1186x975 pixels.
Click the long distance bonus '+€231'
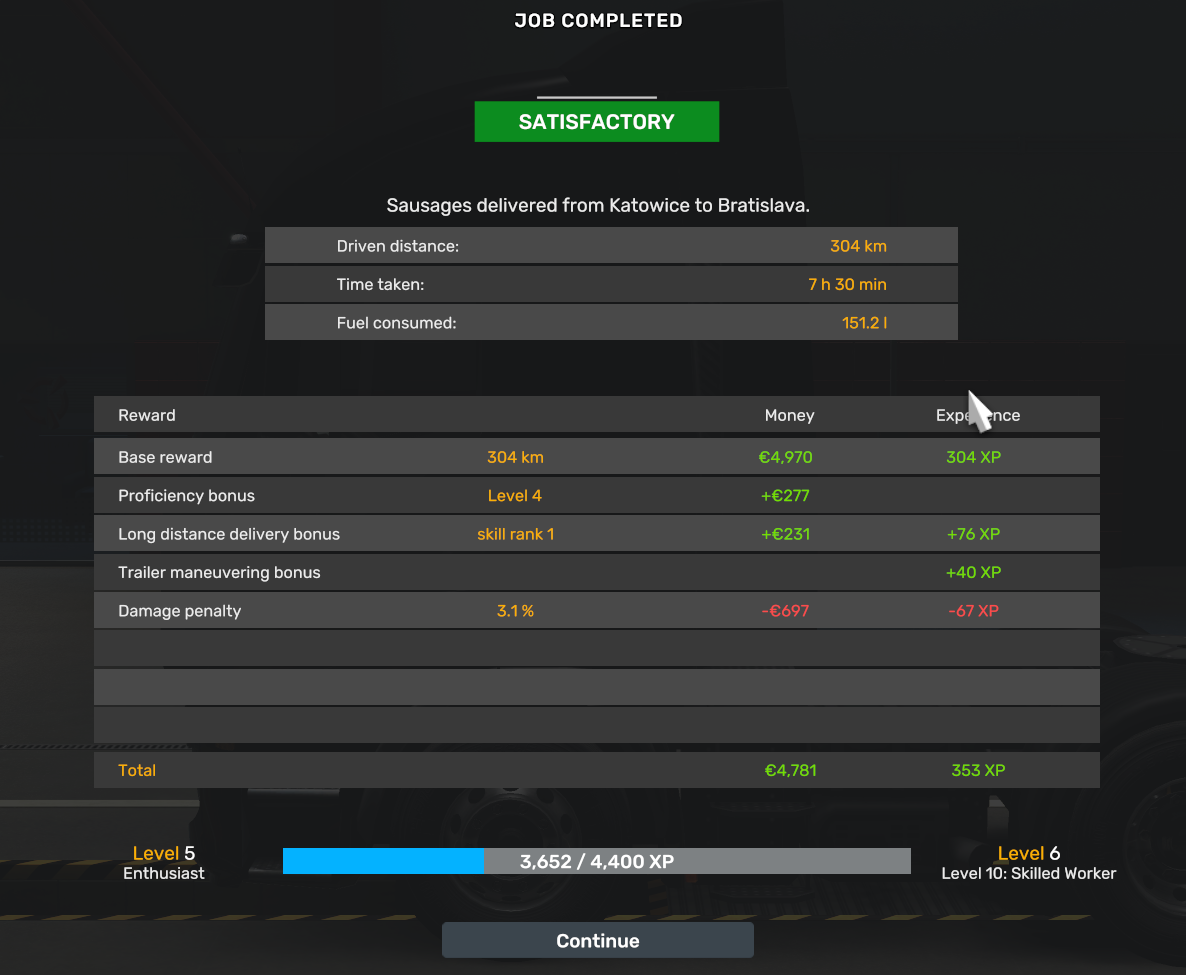click(x=785, y=534)
